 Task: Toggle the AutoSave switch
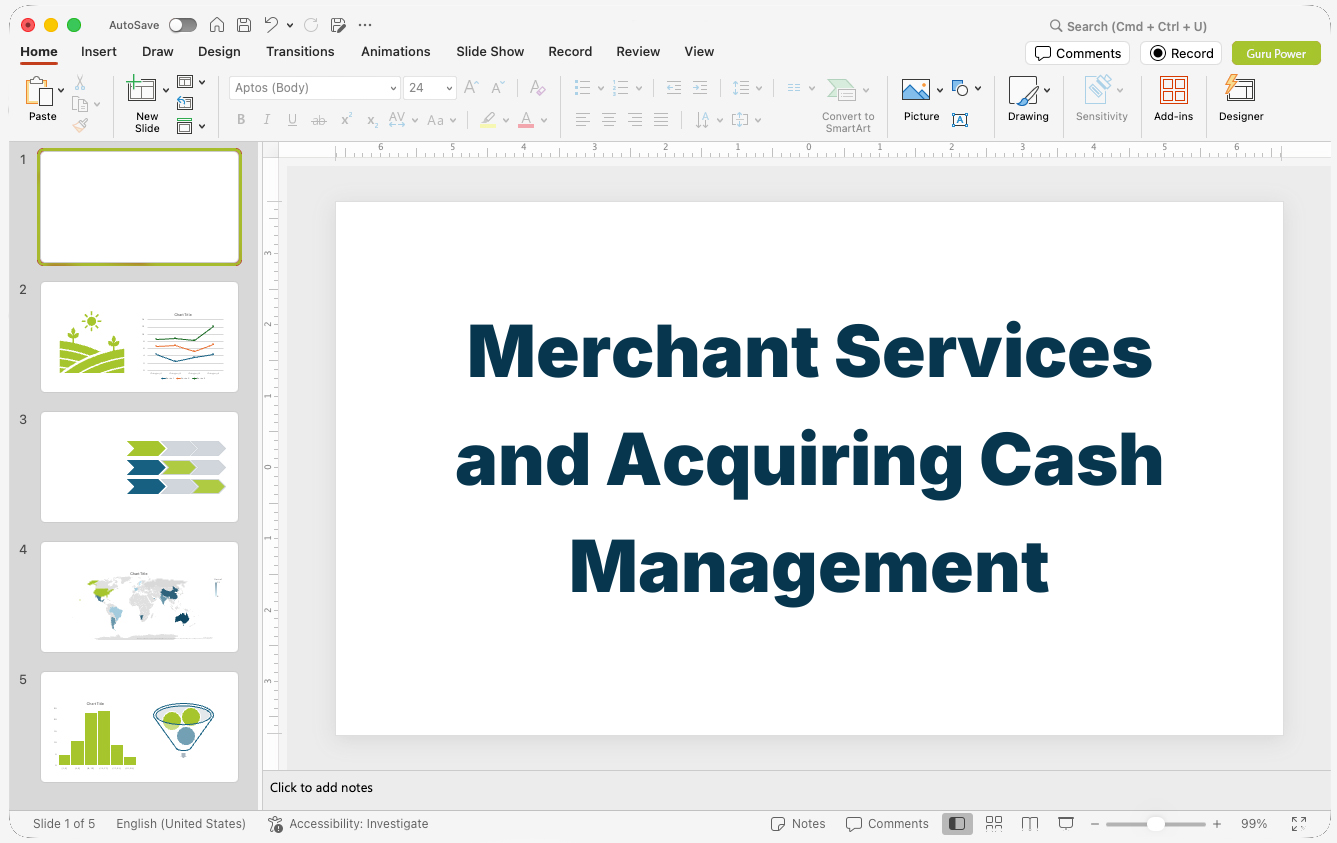183,25
